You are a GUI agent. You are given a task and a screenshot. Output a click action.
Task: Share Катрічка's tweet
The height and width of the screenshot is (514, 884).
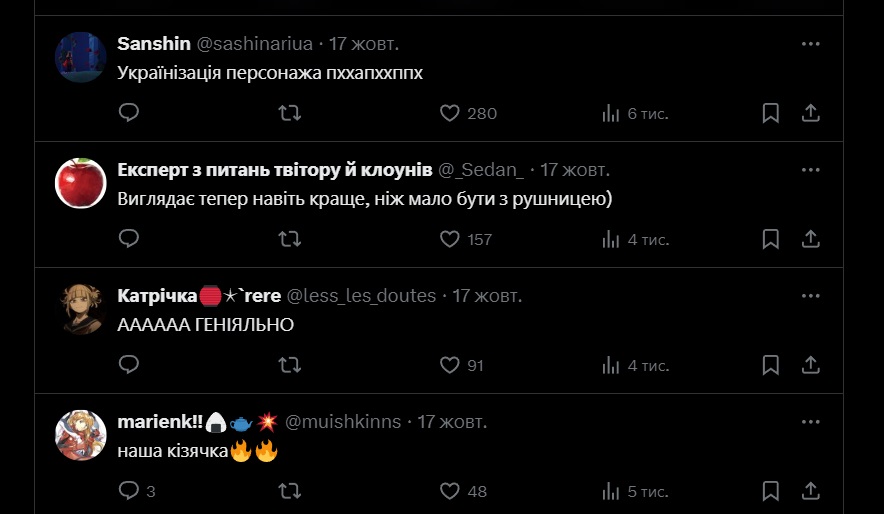(811, 365)
